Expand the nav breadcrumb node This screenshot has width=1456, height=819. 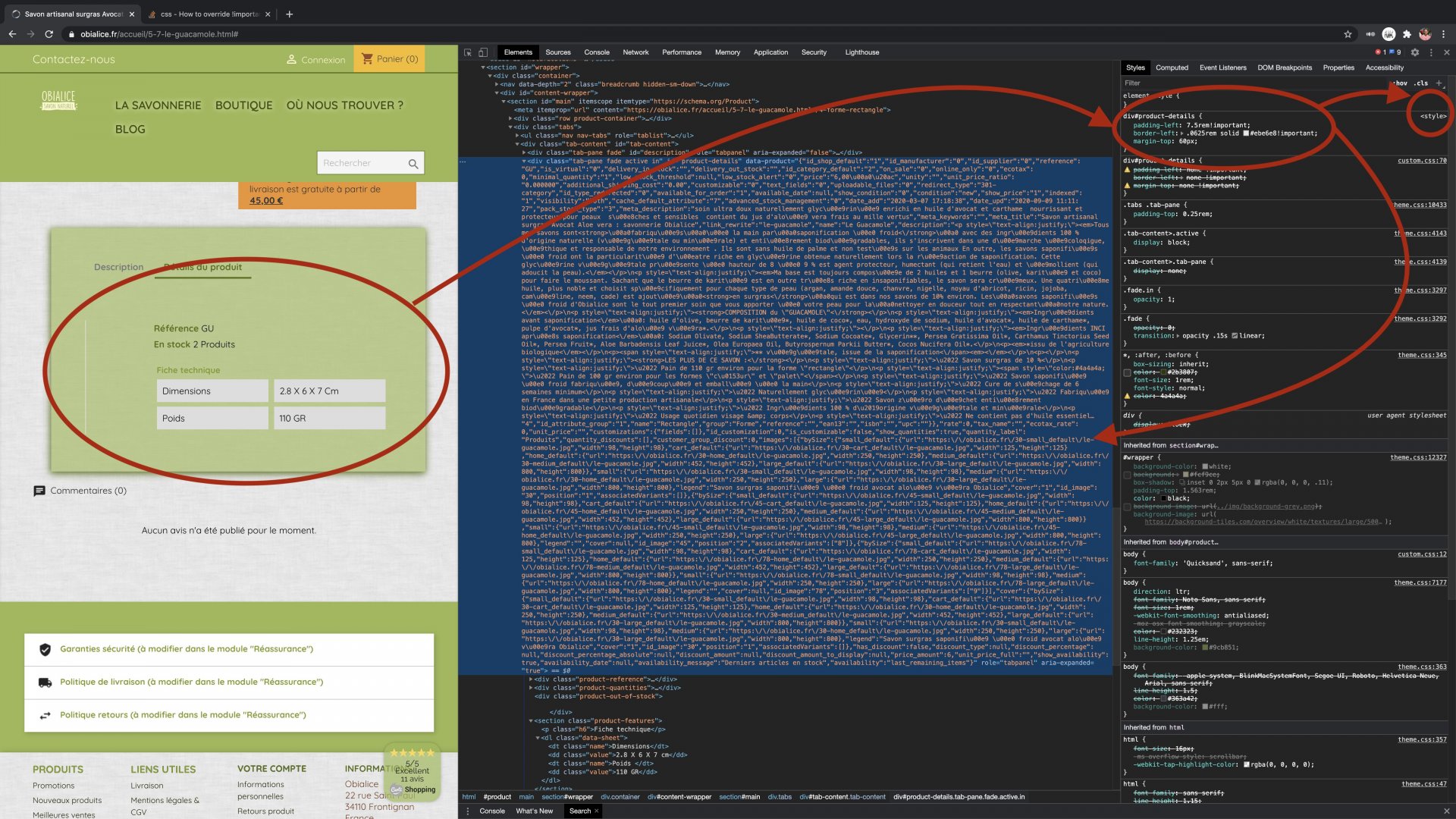coord(497,84)
